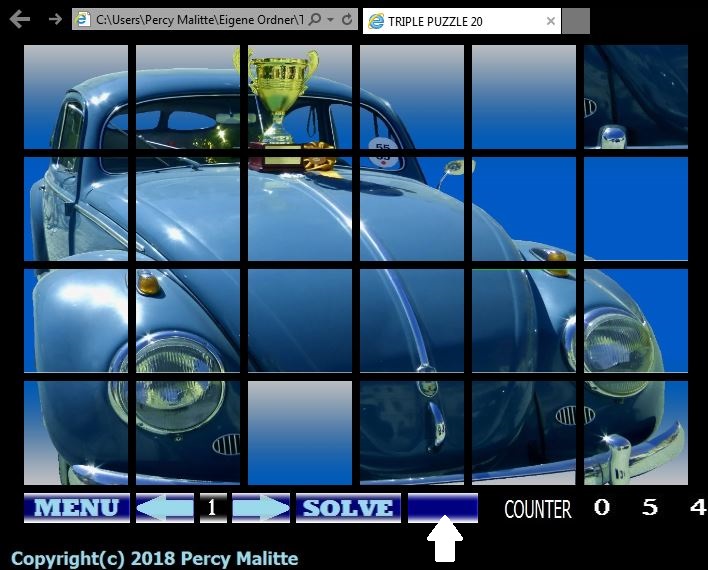Refresh the page with reload icon
Viewport: 708px width, 570px height.
(x=347, y=19)
